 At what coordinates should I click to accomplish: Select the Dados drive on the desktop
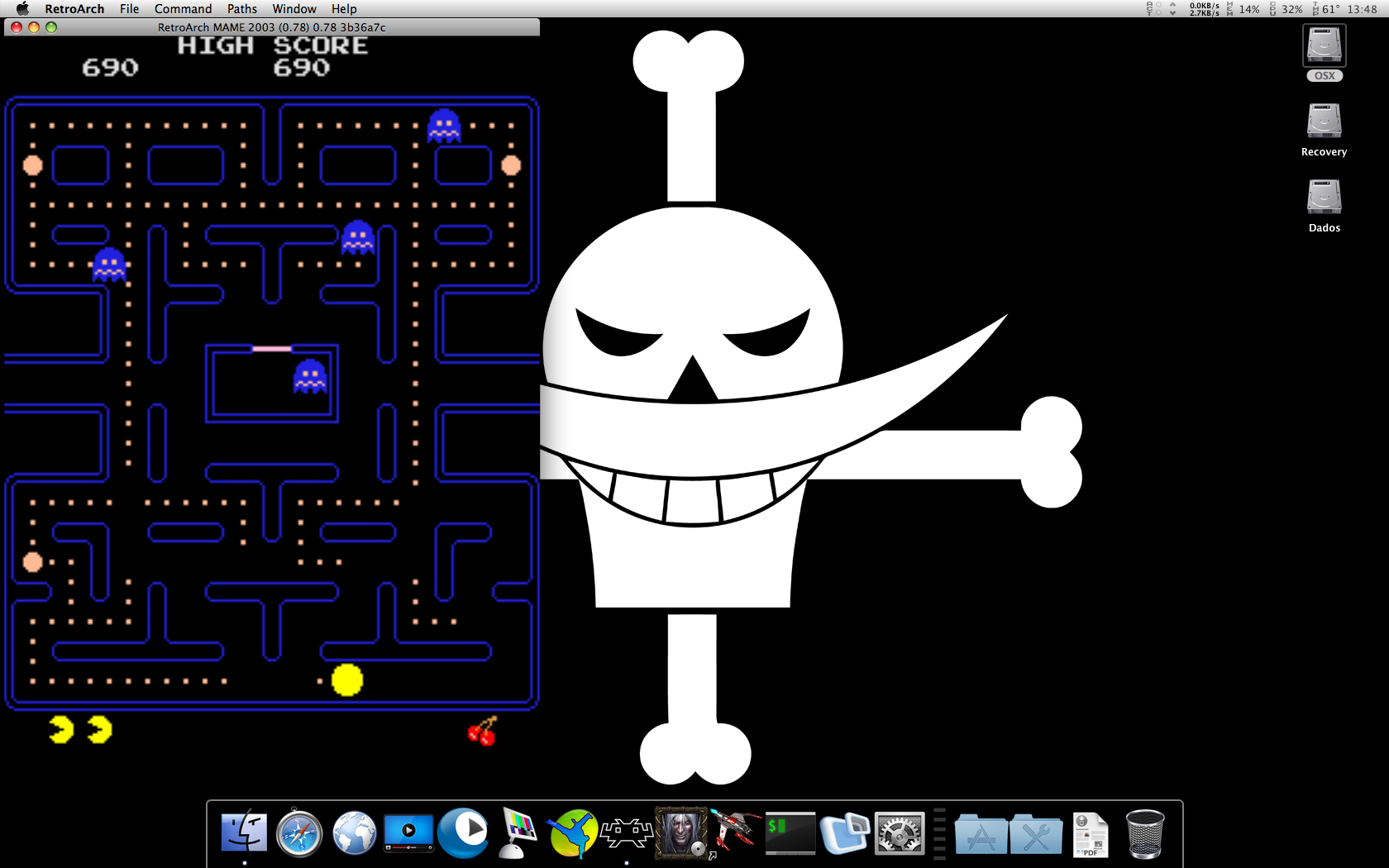click(x=1325, y=205)
